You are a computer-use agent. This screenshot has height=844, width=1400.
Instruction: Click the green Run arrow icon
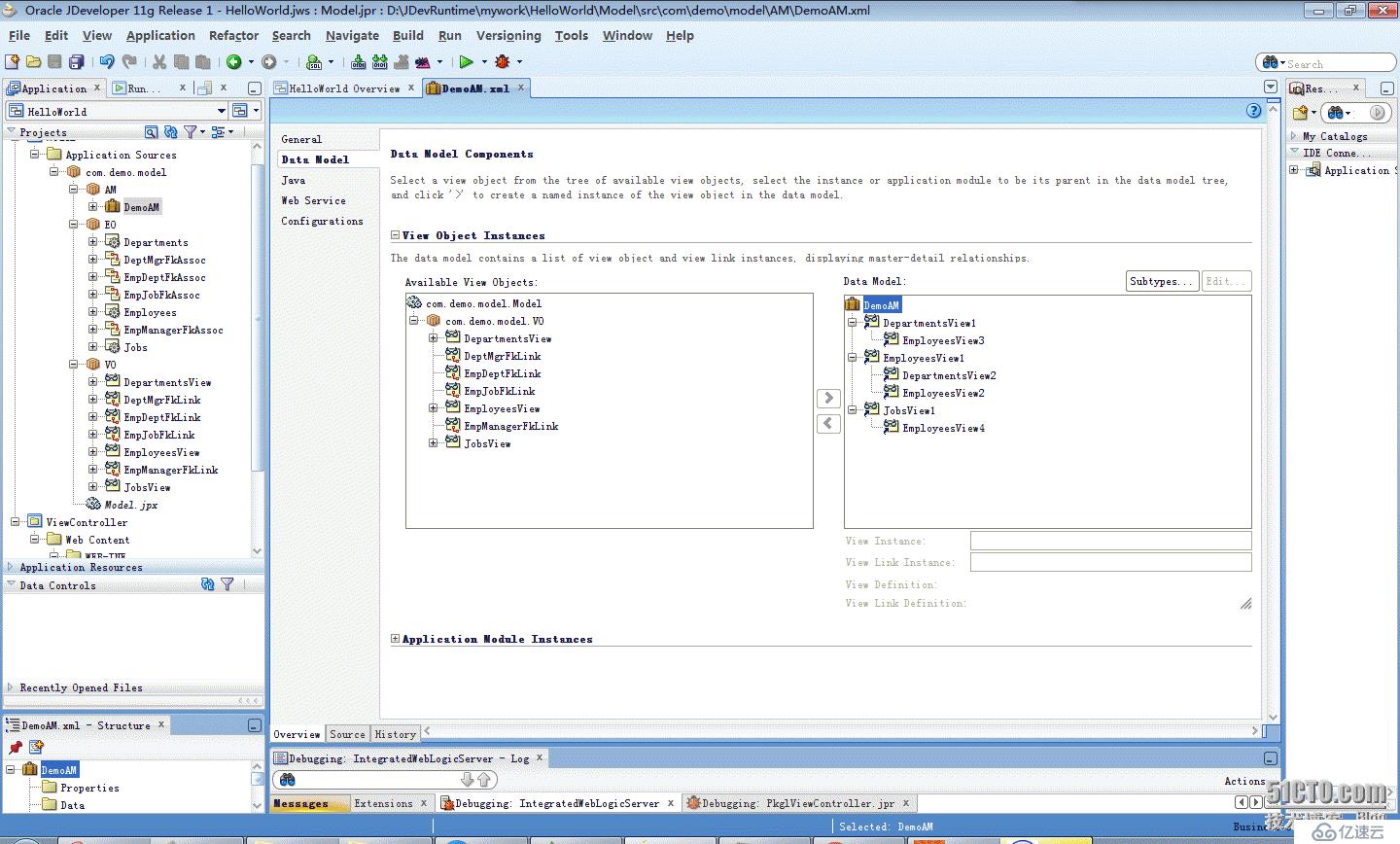point(466,62)
